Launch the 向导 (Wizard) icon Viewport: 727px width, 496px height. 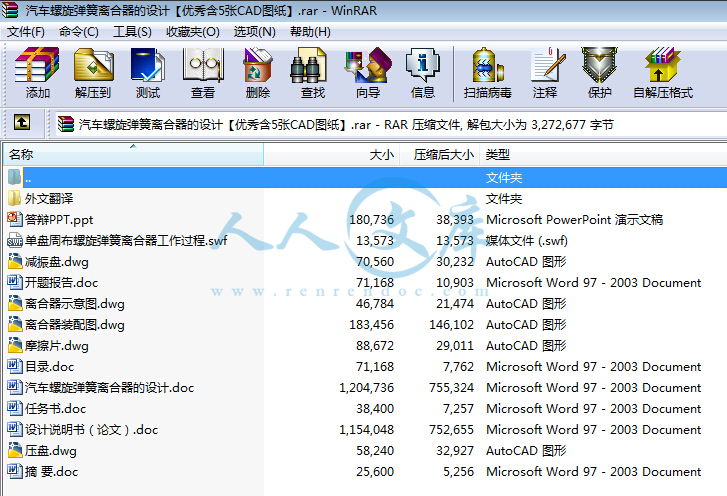coord(368,65)
